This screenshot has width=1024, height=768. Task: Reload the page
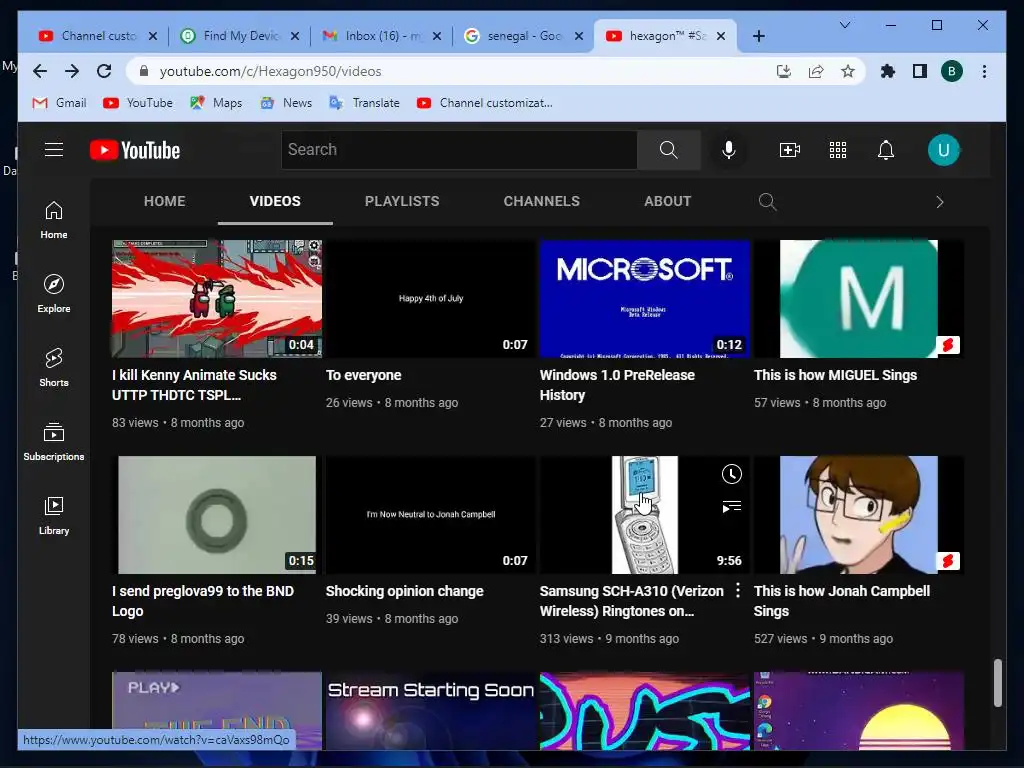(104, 71)
